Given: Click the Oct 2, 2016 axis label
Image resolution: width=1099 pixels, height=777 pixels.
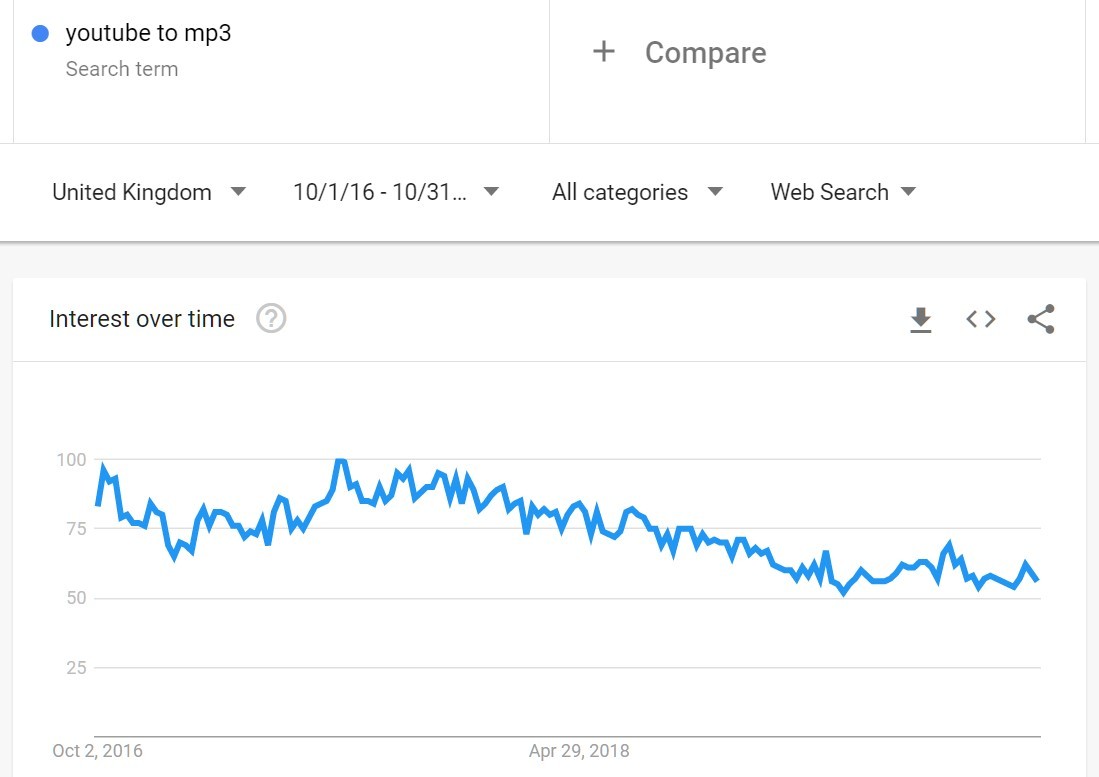Looking at the screenshot, I should [97, 751].
